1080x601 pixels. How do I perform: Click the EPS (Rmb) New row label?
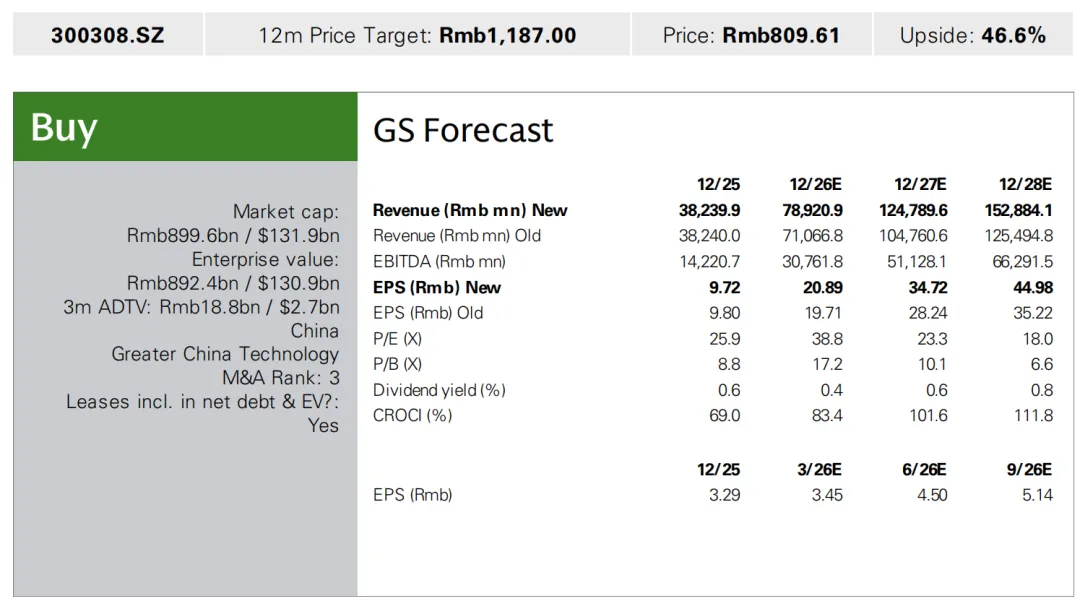pyautogui.click(x=437, y=288)
